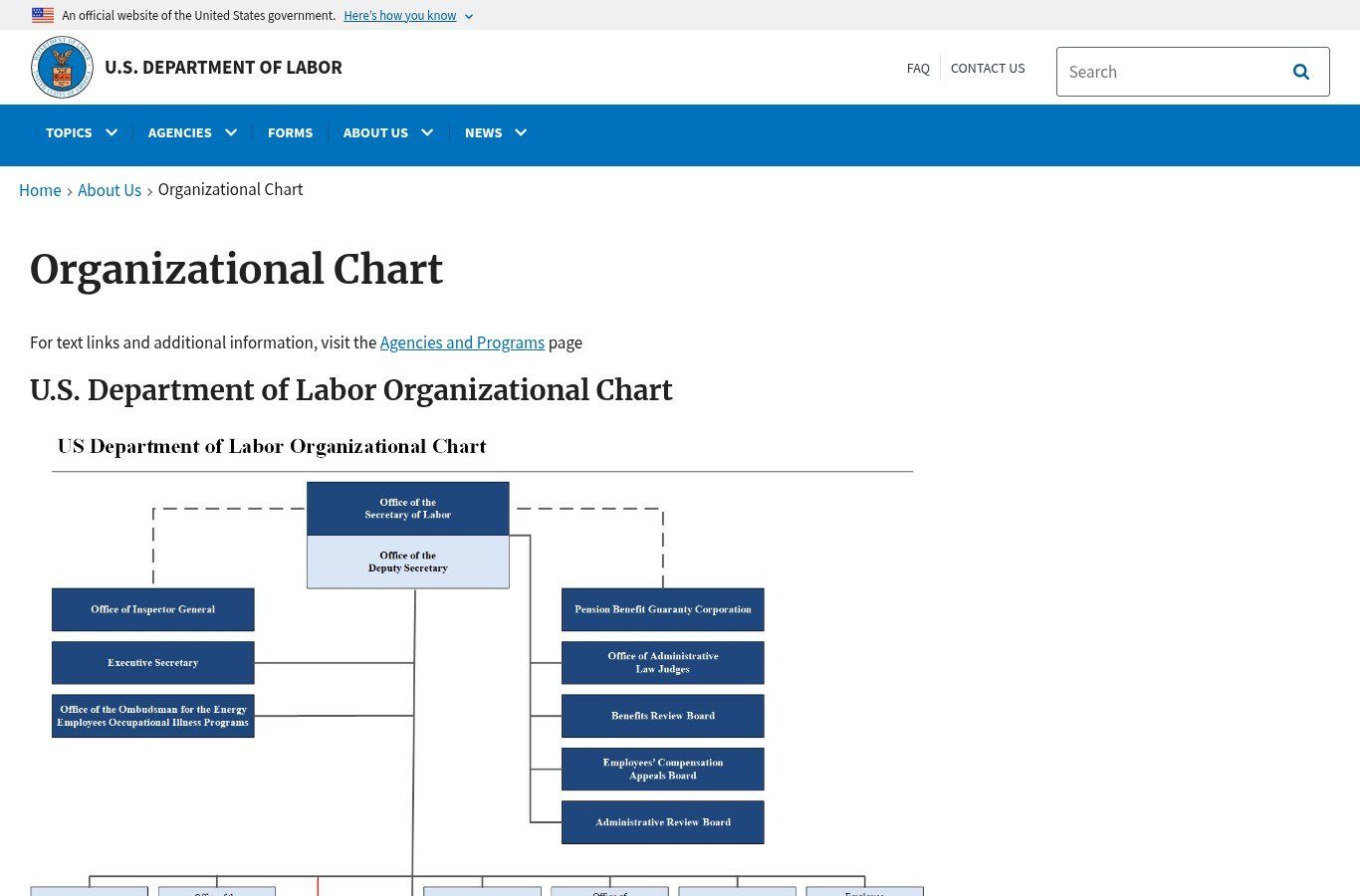Click the "Organizational Chart" page heading
The width and height of the screenshot is (1360, 896).
click(236, 270)
